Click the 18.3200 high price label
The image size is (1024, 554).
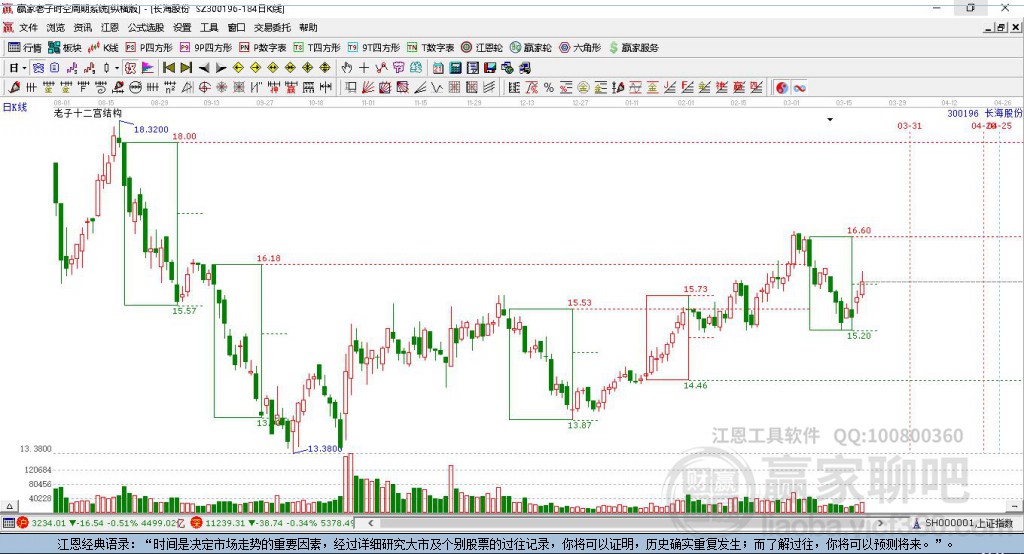[151, 129]
